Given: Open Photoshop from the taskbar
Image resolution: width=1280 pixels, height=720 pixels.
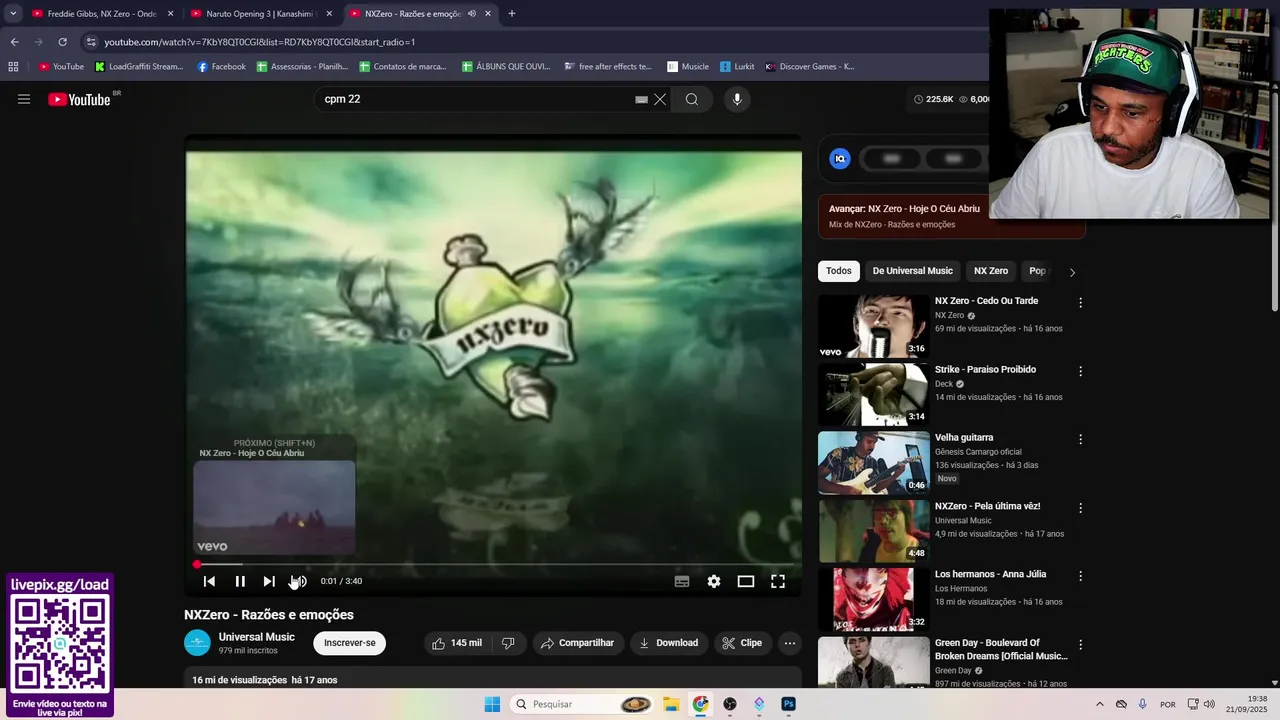Looking at the screenshot, I should 788,704.
